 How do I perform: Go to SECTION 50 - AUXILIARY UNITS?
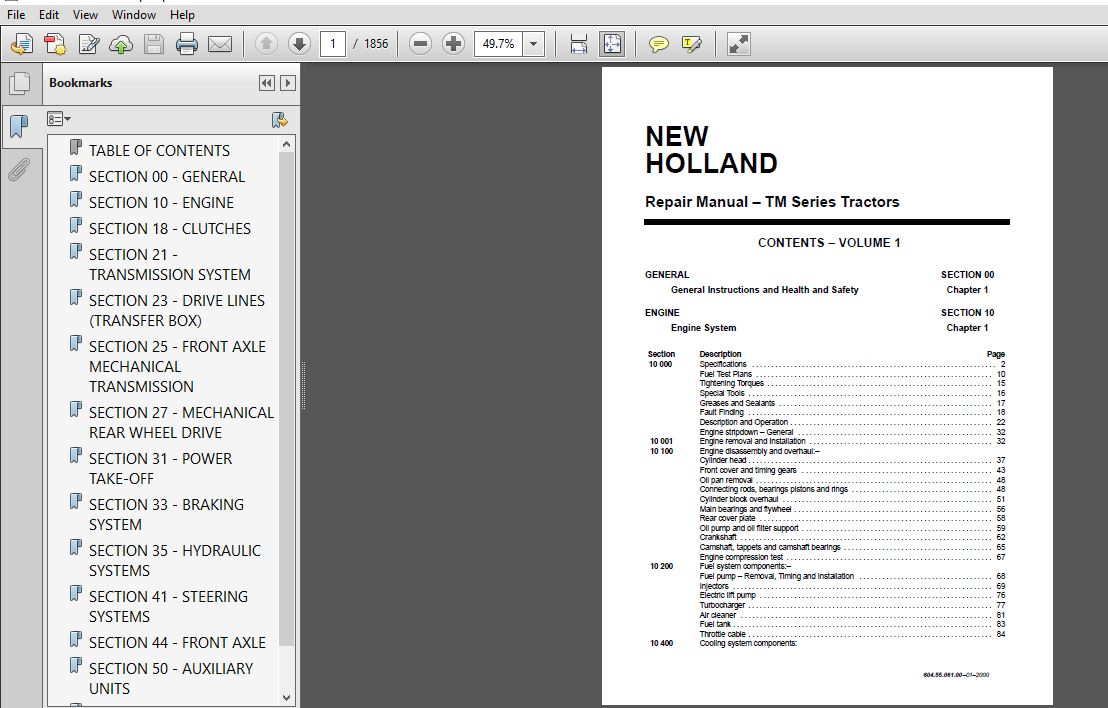(171, 678)
